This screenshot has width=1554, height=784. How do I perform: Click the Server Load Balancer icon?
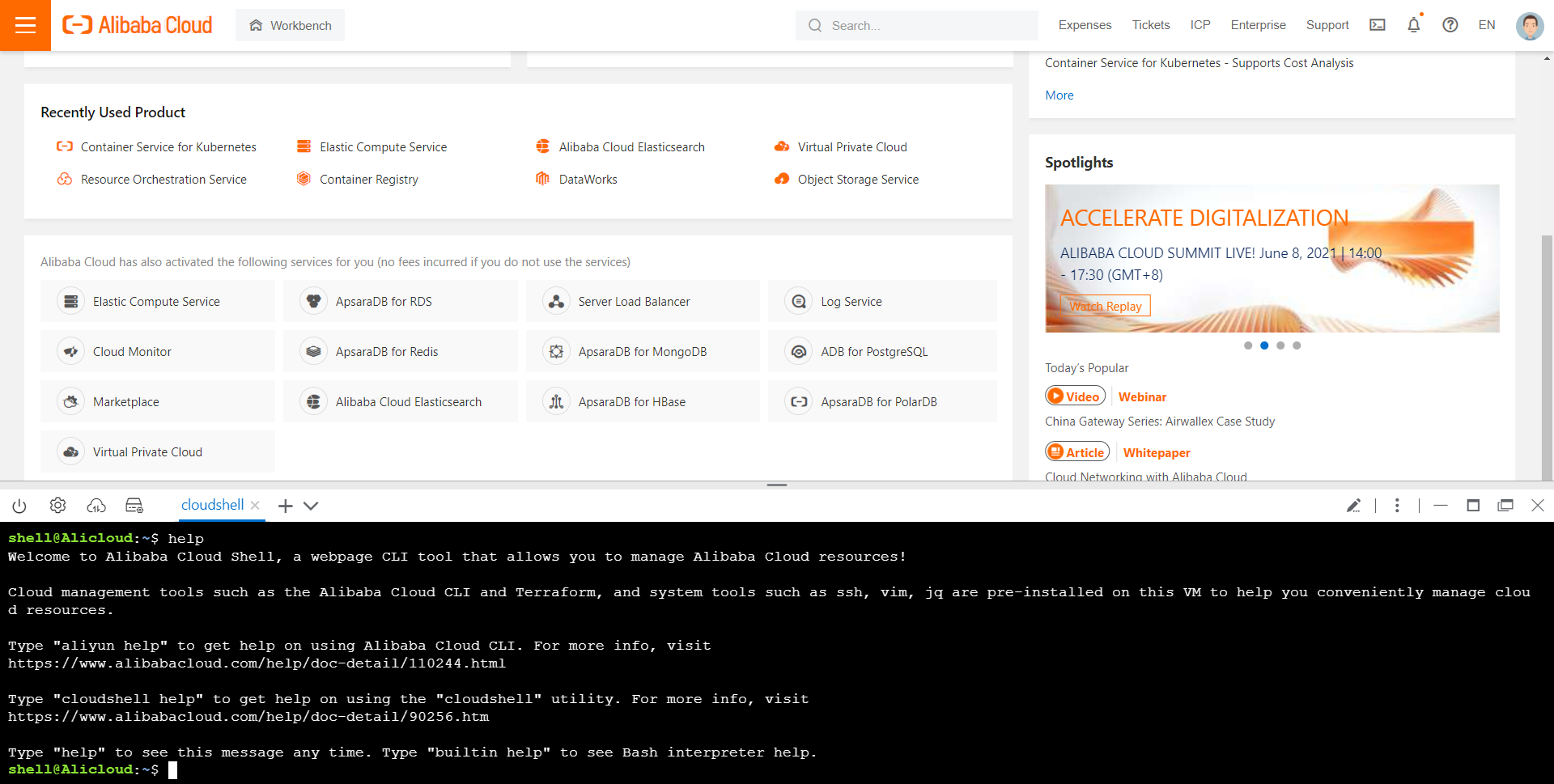557,302
